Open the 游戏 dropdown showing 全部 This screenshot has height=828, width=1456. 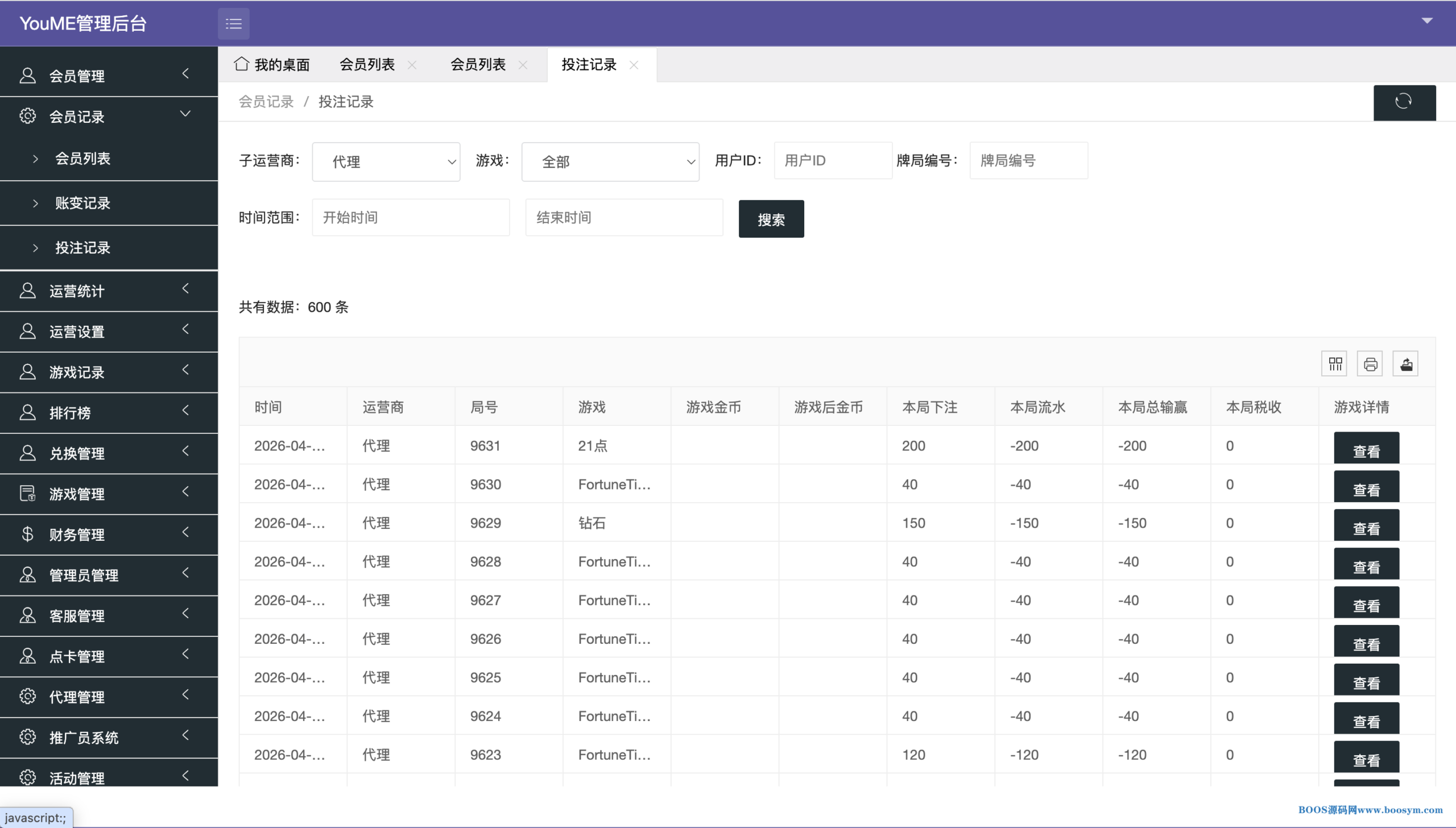pyautogui.click(x=610, y=162)
